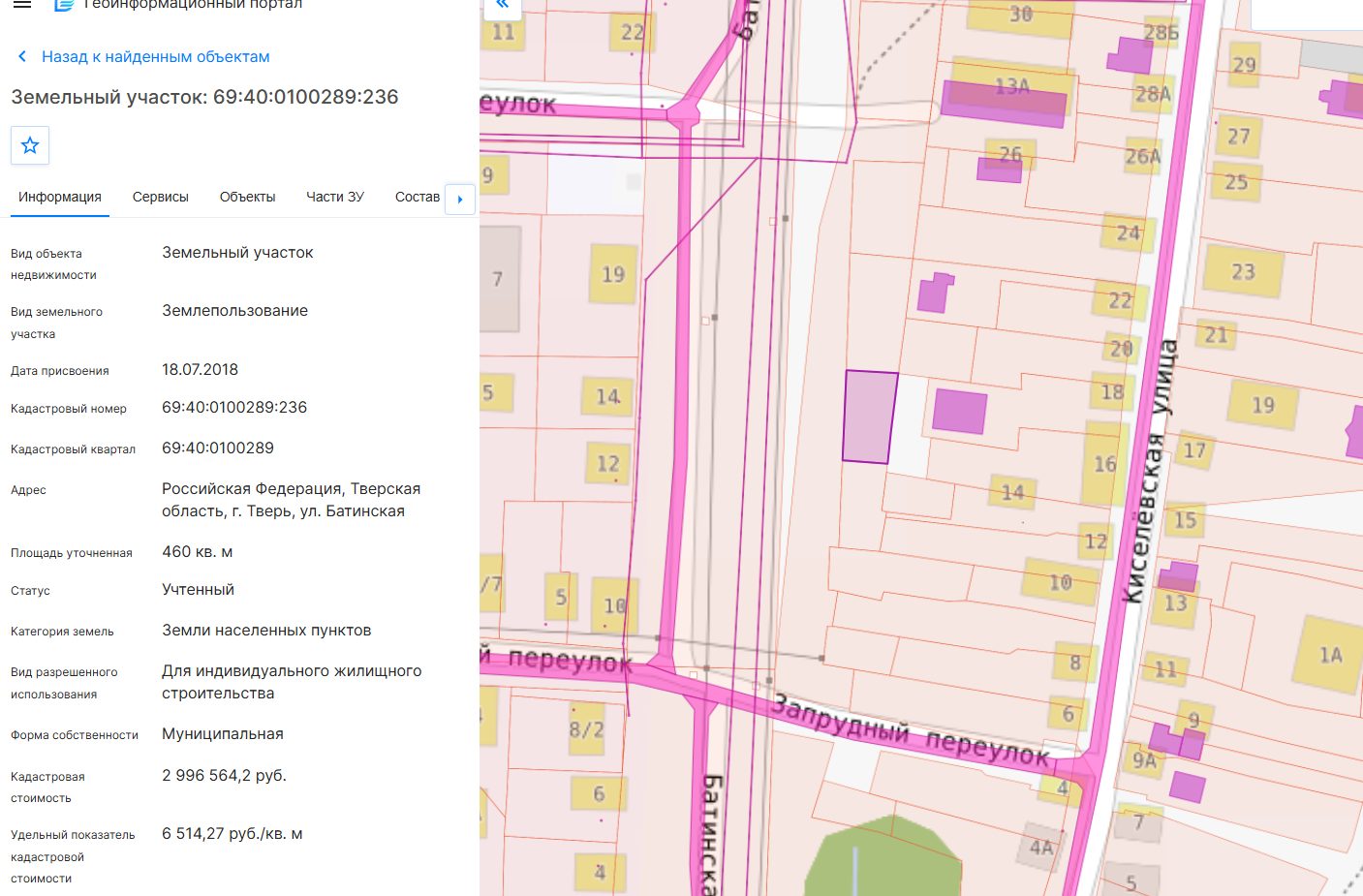Add parcel to favorites with star icon
Viewport: 1363px width, 896px height.
pyautogui.click(x=30, y=145)
